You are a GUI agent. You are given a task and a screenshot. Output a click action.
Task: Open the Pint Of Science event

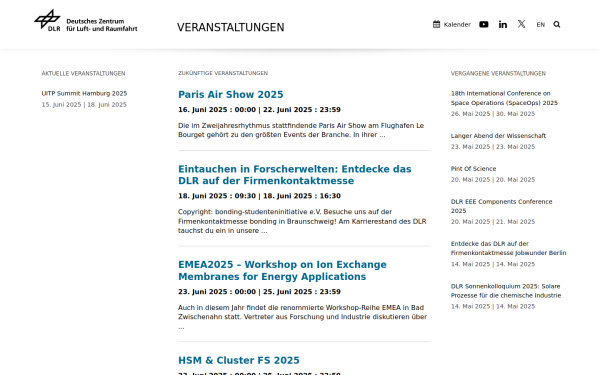[473, 169]
